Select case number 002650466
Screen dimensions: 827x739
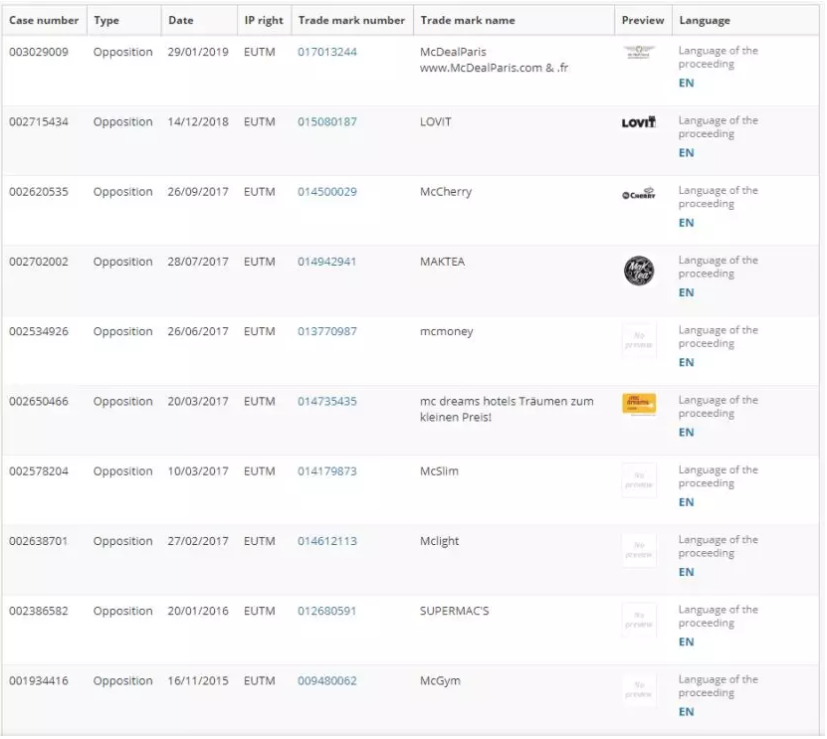click(39, 401)
